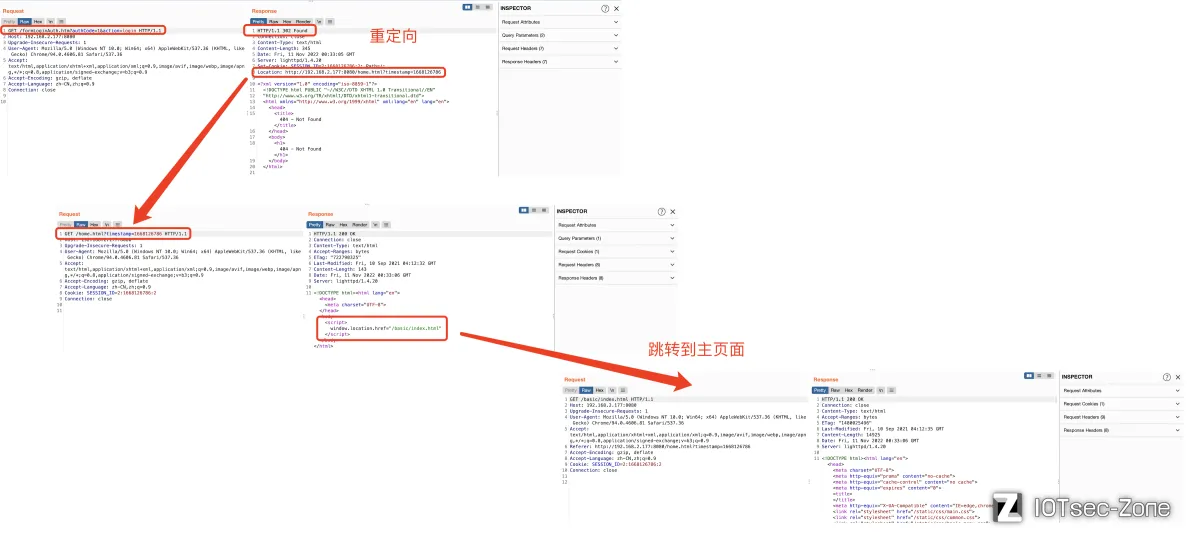Expand Request Headers (8) in the middle Inspector
The image size is (1188, 541).
click(615, 264)
